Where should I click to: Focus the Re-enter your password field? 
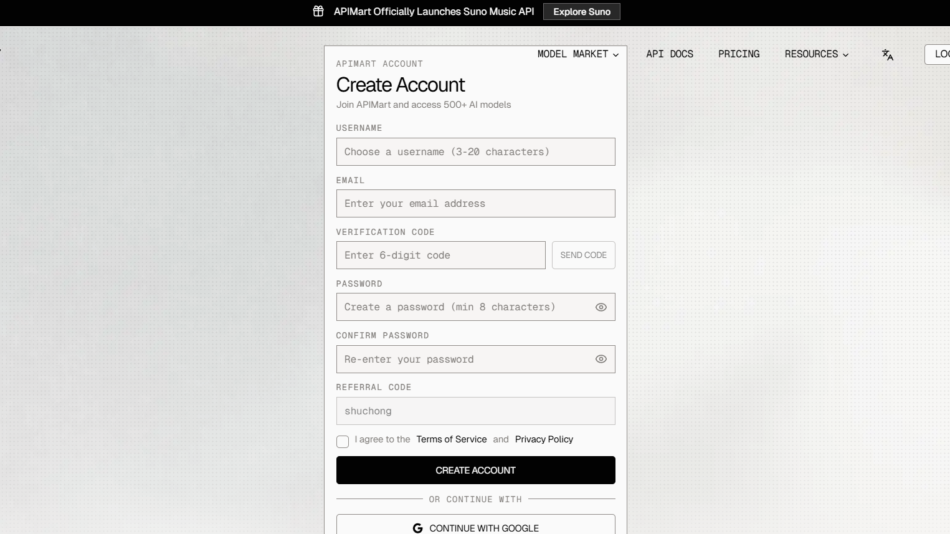coord(476,359)
